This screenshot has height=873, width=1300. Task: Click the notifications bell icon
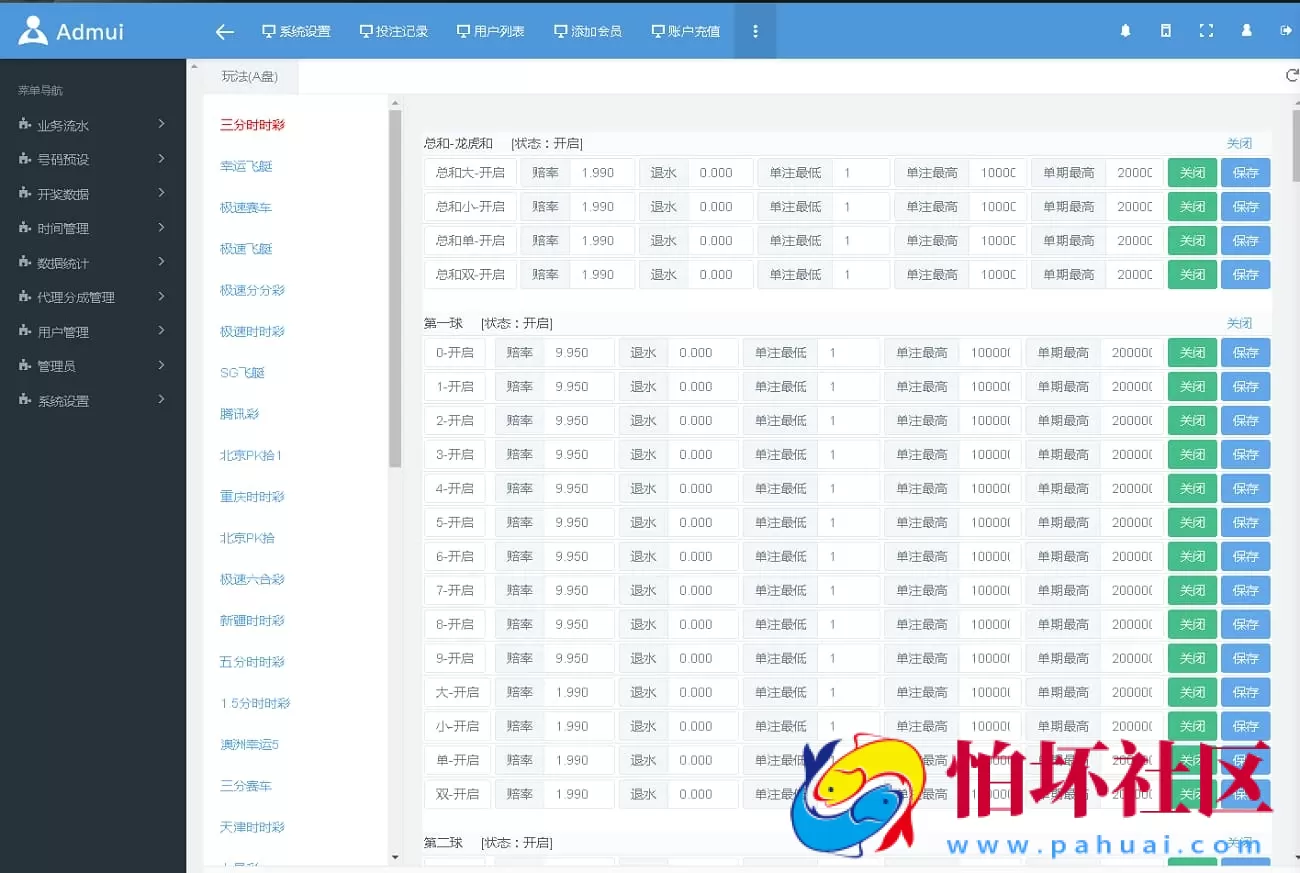click(x=1125, y=31)
